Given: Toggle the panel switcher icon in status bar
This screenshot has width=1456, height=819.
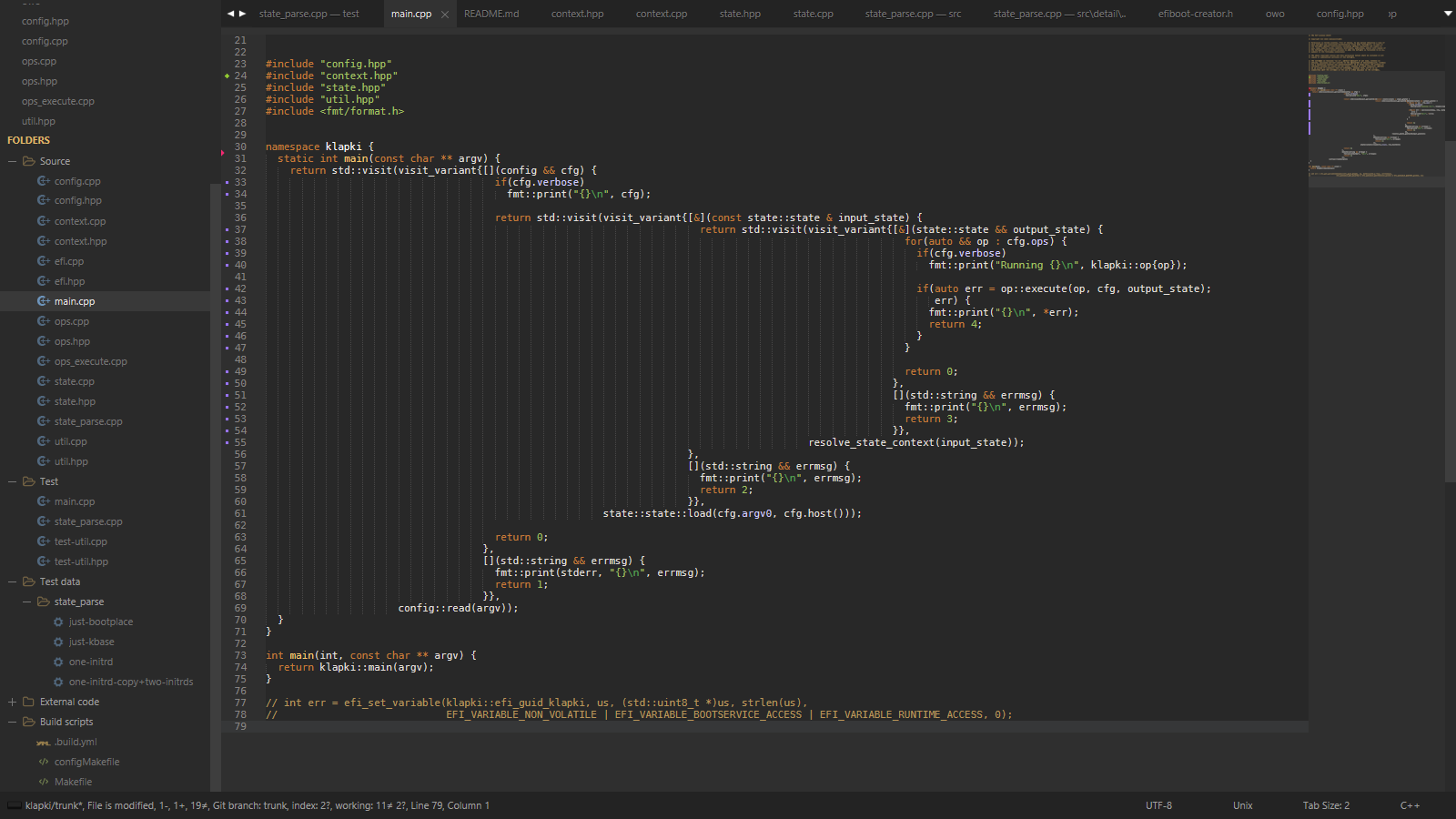Looking at the screenshot, I should point(14,805).
